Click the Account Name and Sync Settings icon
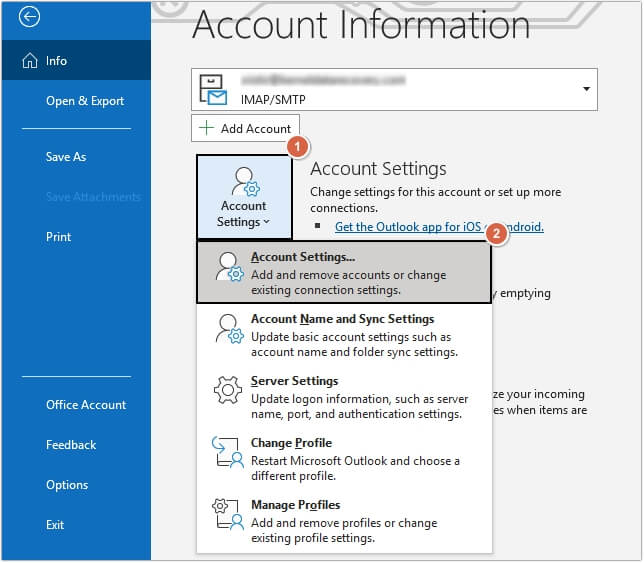The width and height of the screenshot is (644, 563). tap(230, 329)
